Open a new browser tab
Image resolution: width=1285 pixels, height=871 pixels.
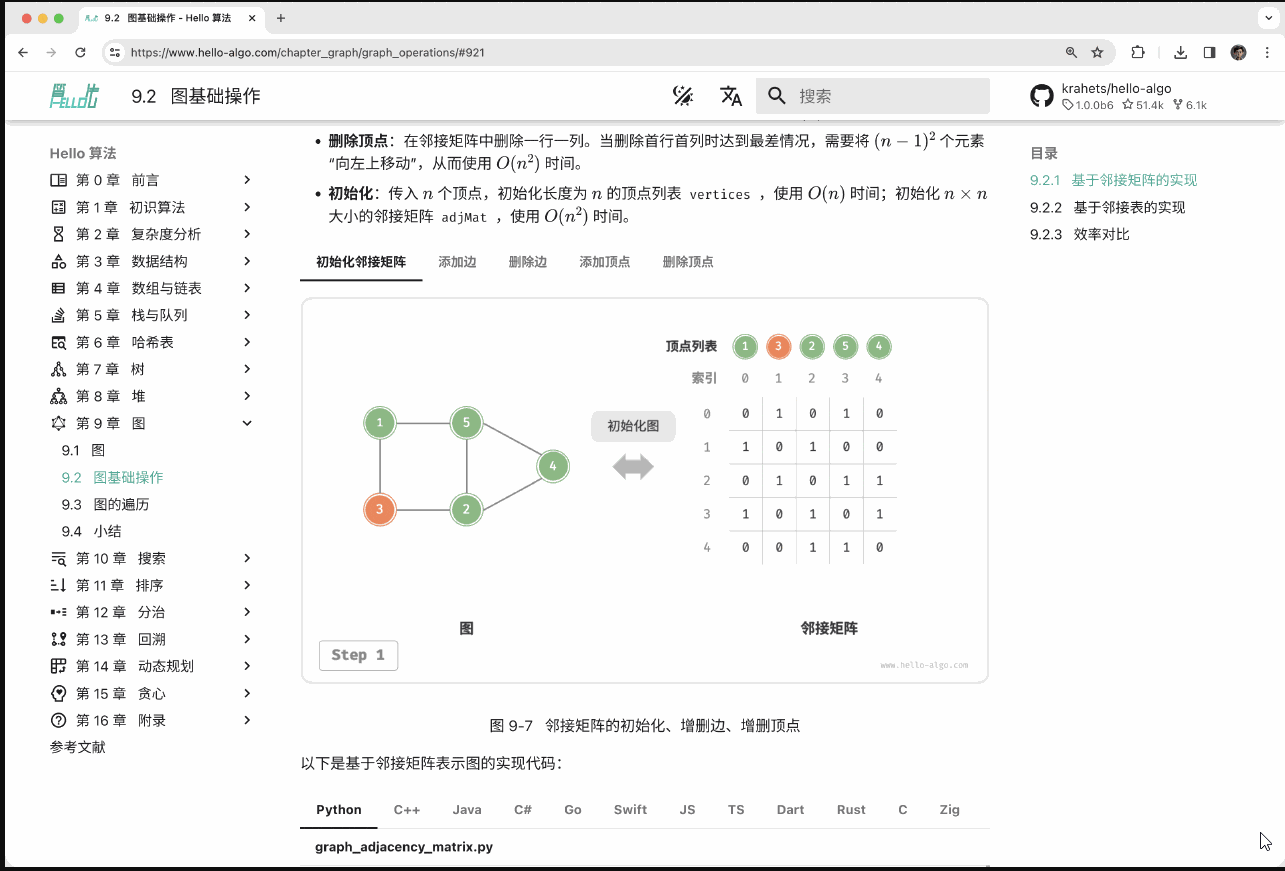[x=281, y=18]
